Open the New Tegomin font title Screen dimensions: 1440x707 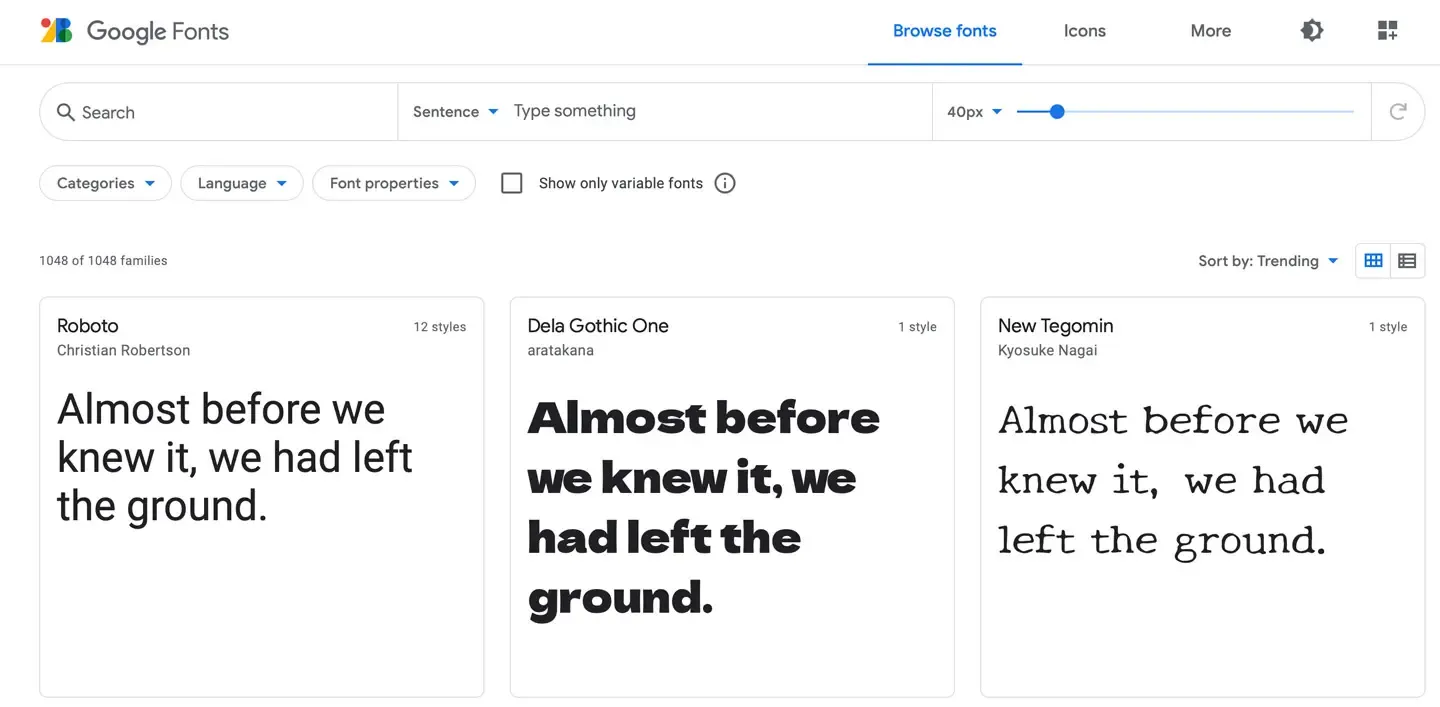(x=1055, y=325)
